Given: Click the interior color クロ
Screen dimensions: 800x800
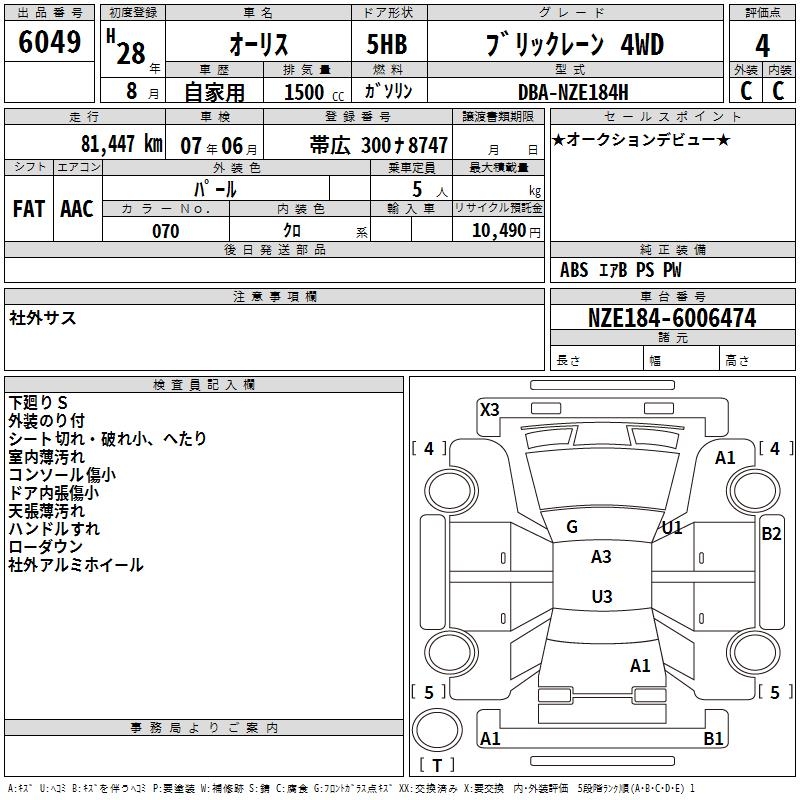Looking at the screenshot, I should [292, 230].
